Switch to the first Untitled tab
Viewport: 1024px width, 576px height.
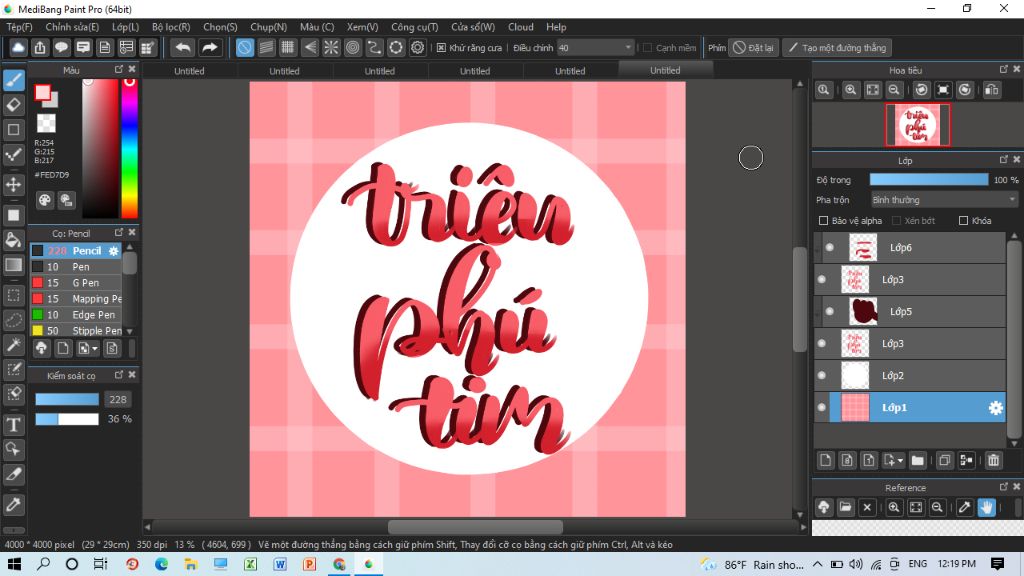(189, 71)
